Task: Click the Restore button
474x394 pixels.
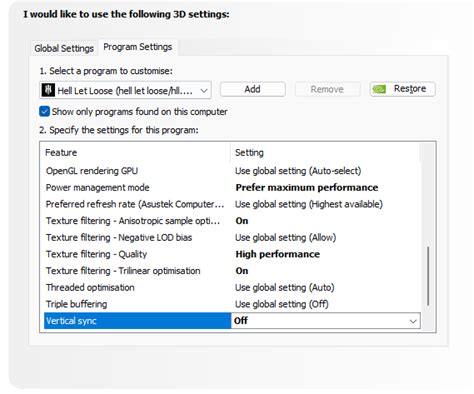Action: point(403,89)
